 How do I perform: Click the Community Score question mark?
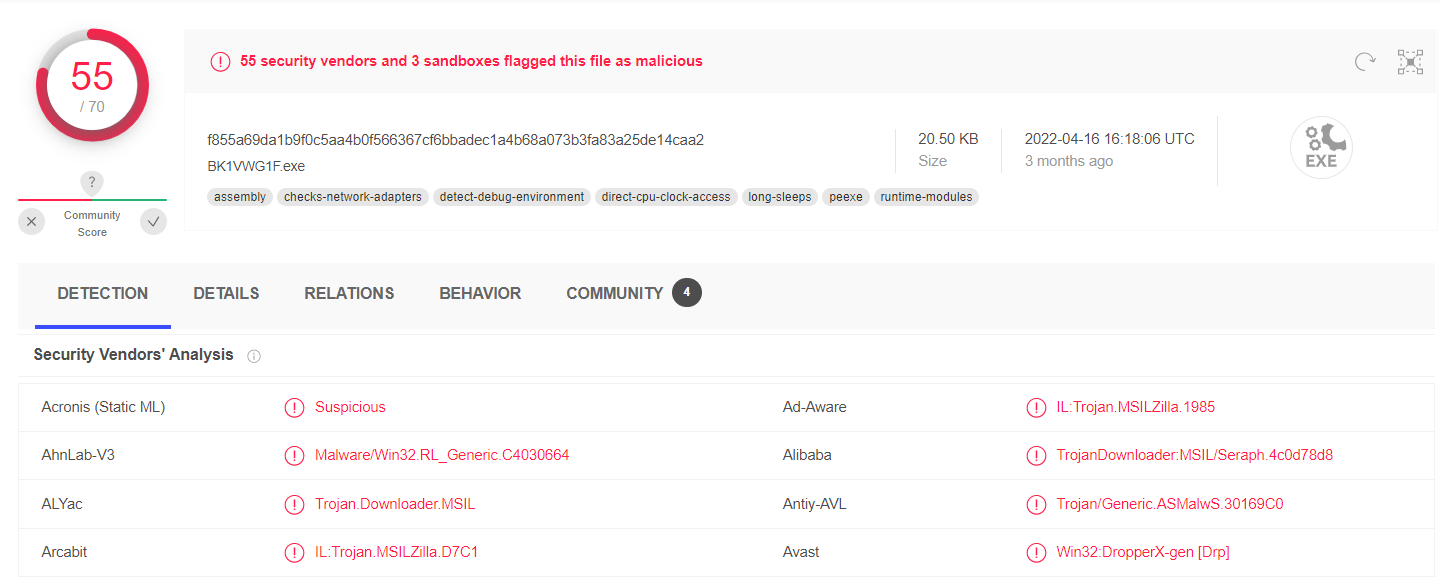tap(91, 182)
